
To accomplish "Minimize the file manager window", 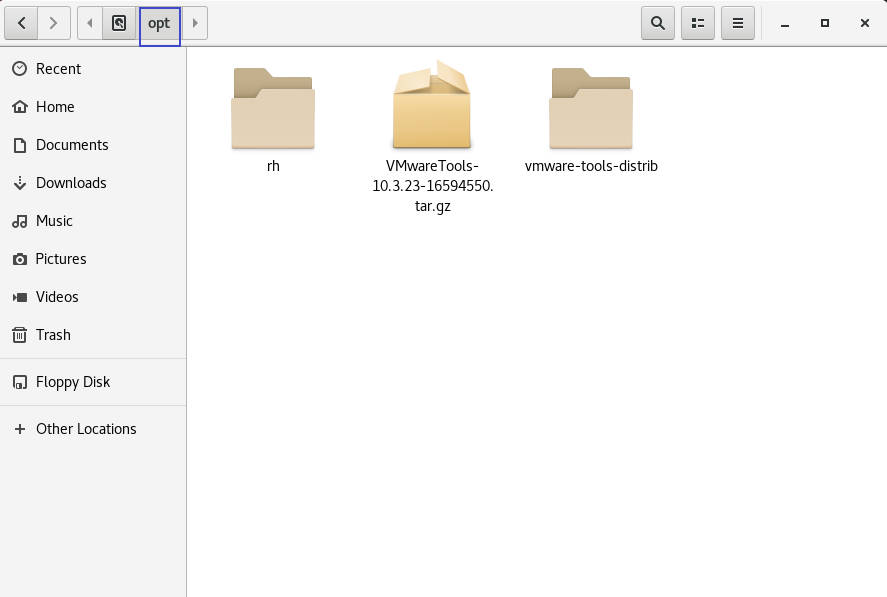I will point(785,24).
